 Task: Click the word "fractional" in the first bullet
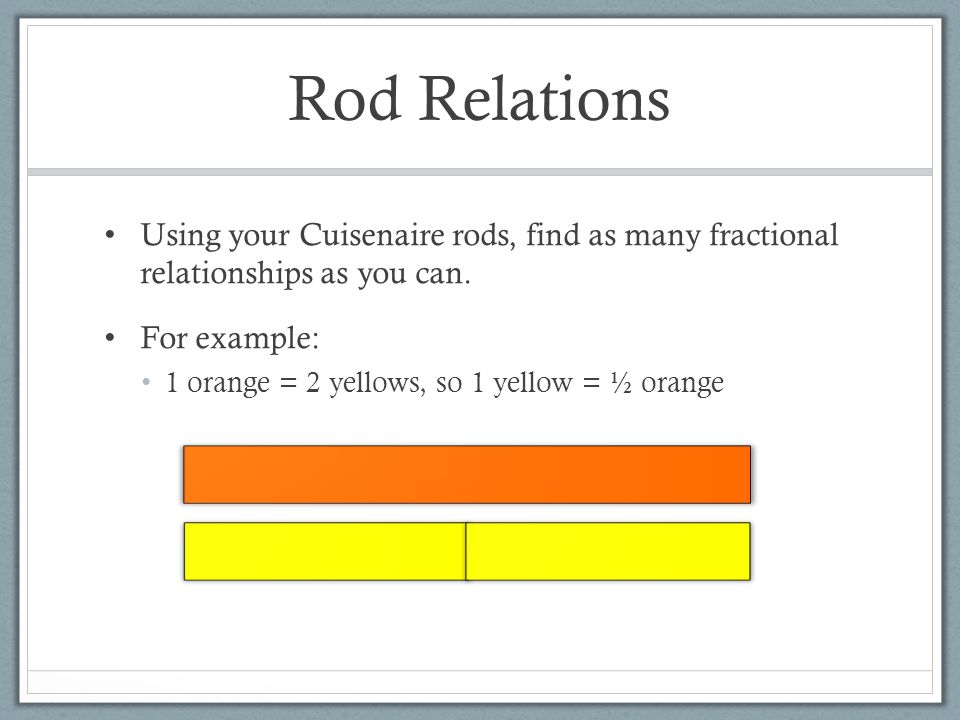[774, 235]
